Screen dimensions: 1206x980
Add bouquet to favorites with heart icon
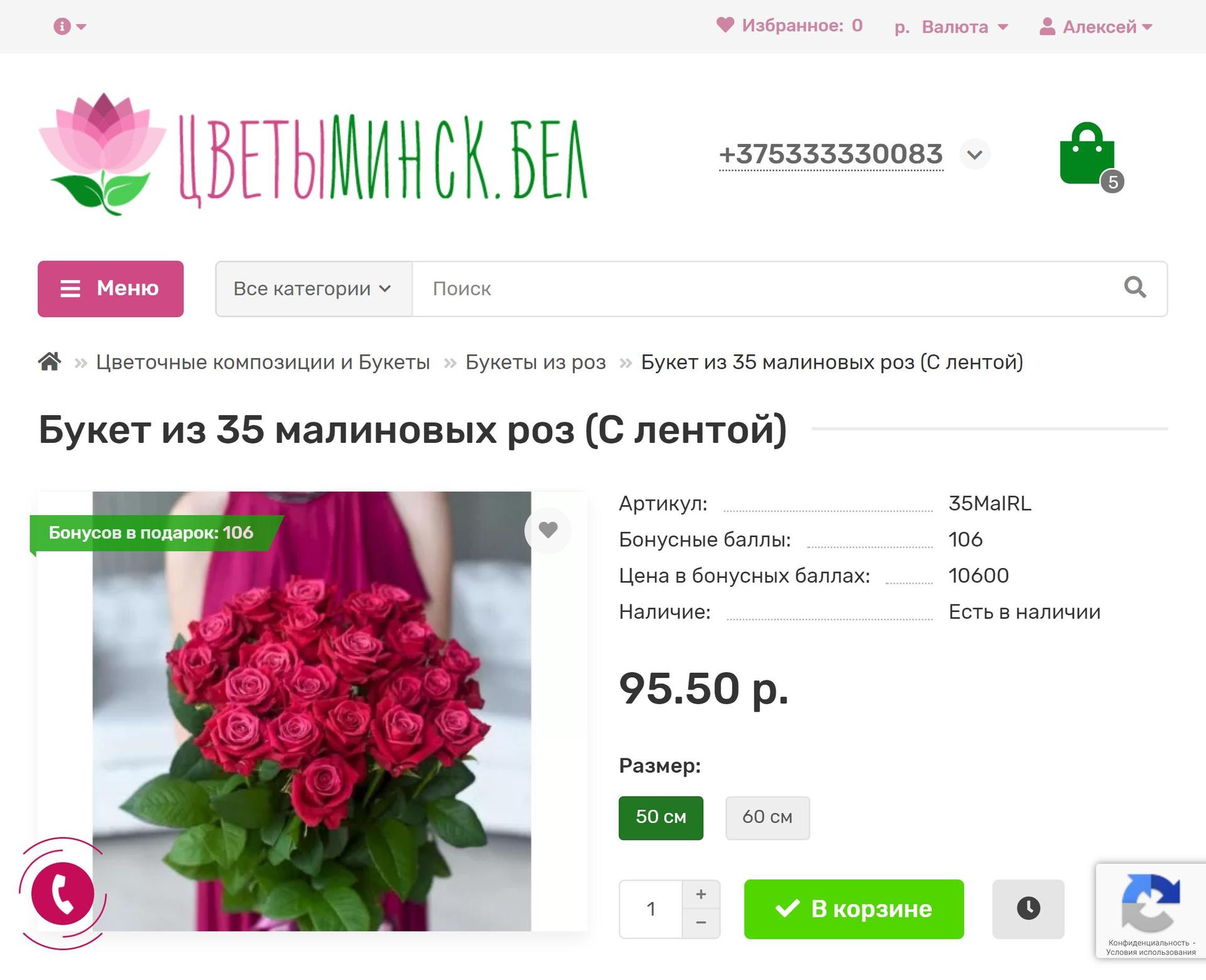pyautogui.click(x=548, y=530)
